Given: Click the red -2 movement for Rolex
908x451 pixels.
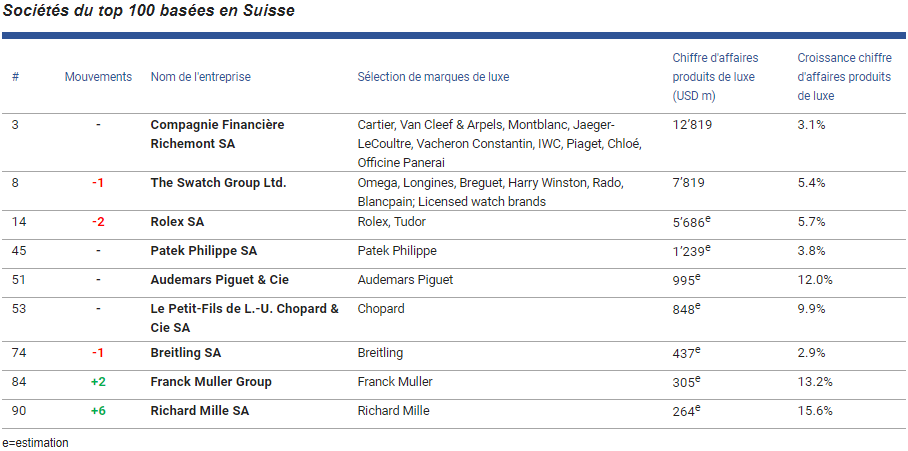Looking at the screenshot, I should click(x=98, y=222).
